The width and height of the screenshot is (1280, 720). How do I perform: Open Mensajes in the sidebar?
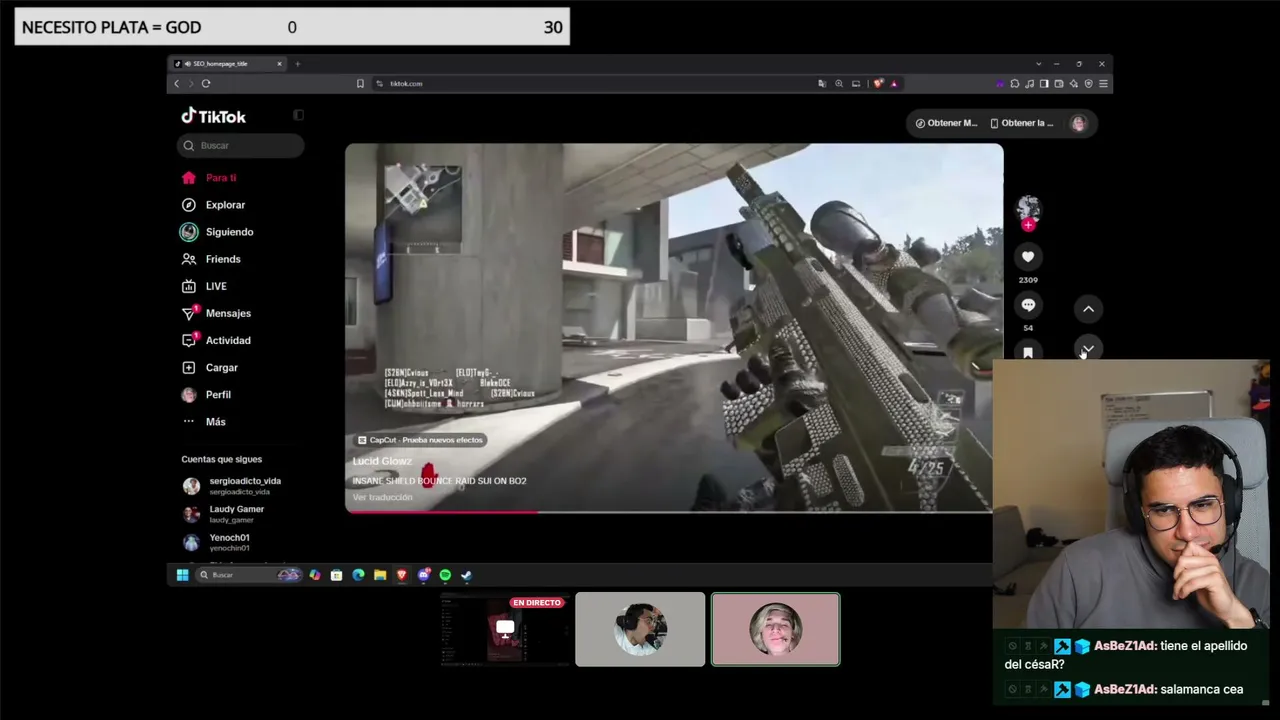[217, 313]
